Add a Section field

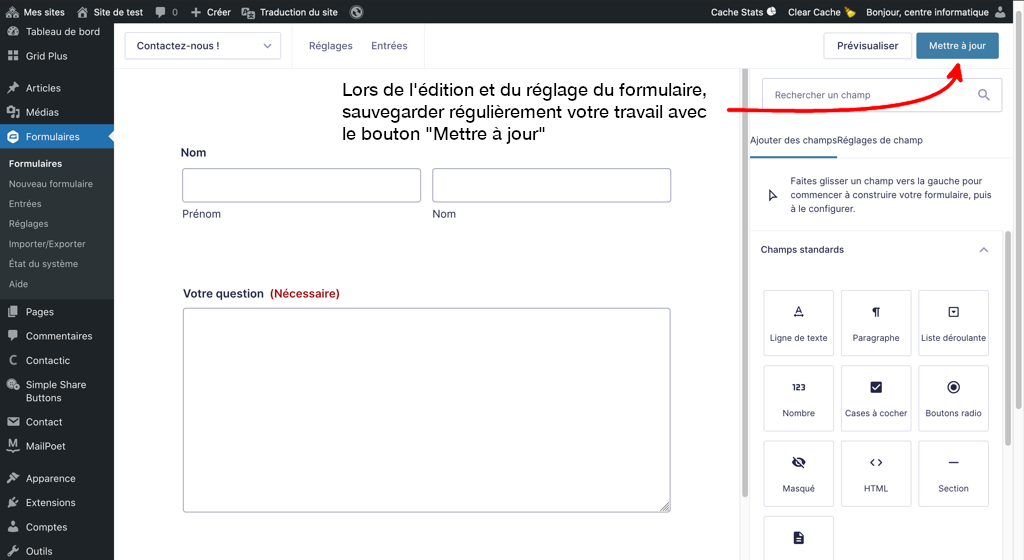[953, 474]
